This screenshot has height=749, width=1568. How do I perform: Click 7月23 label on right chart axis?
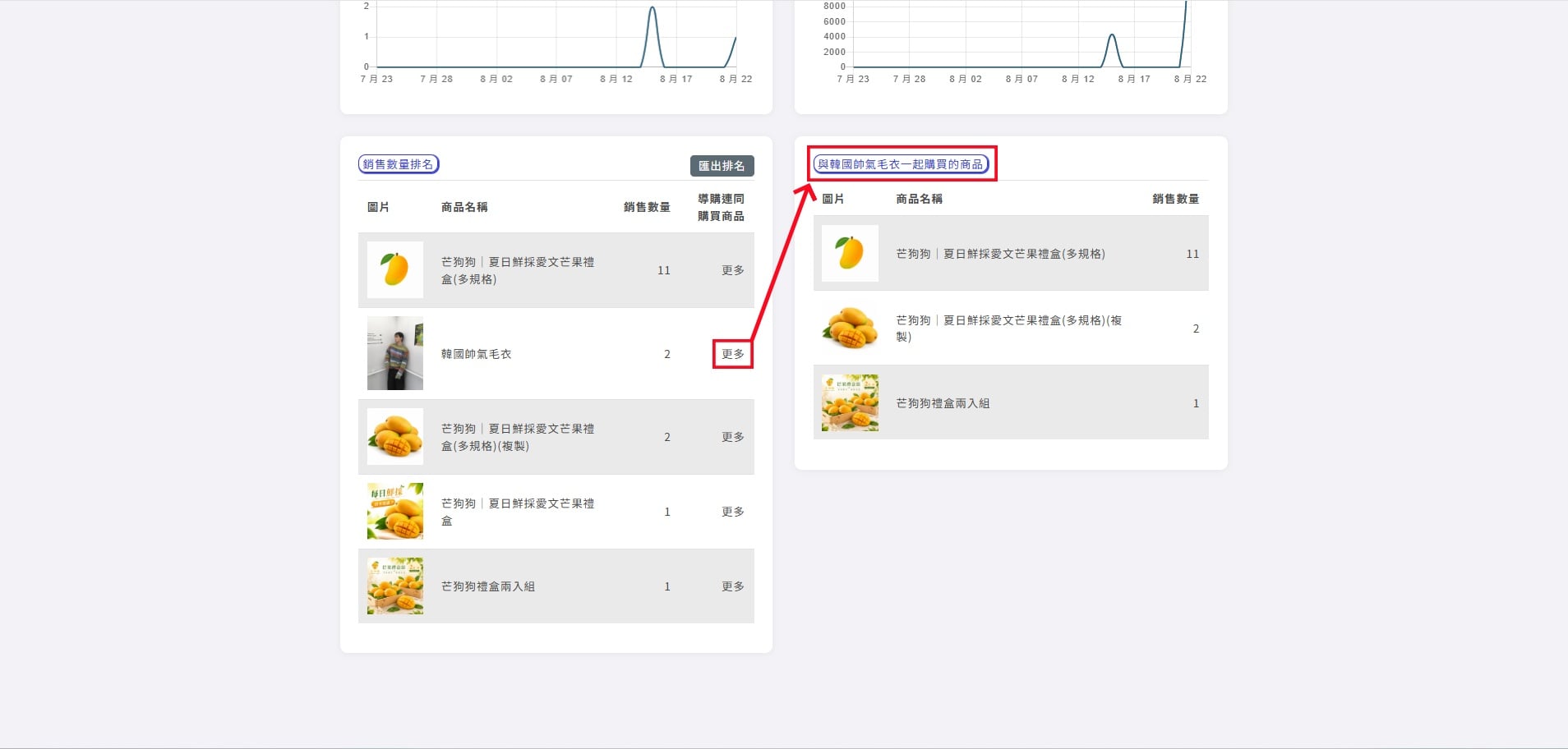[x=852, y=79]
